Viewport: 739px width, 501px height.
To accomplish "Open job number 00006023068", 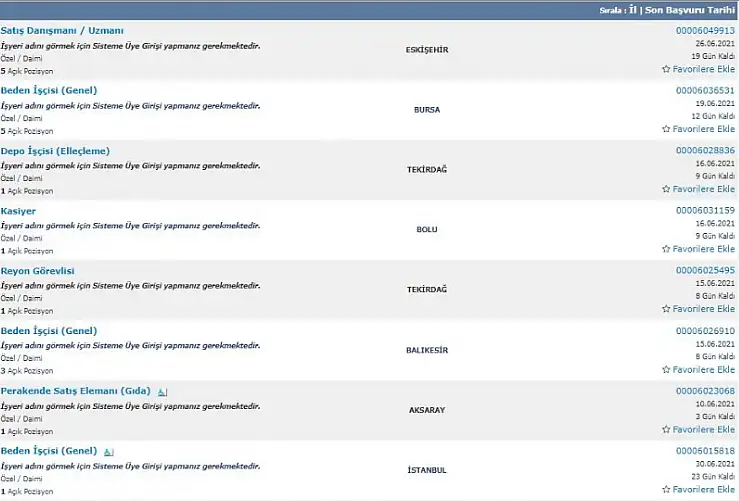I will [705, 391].
